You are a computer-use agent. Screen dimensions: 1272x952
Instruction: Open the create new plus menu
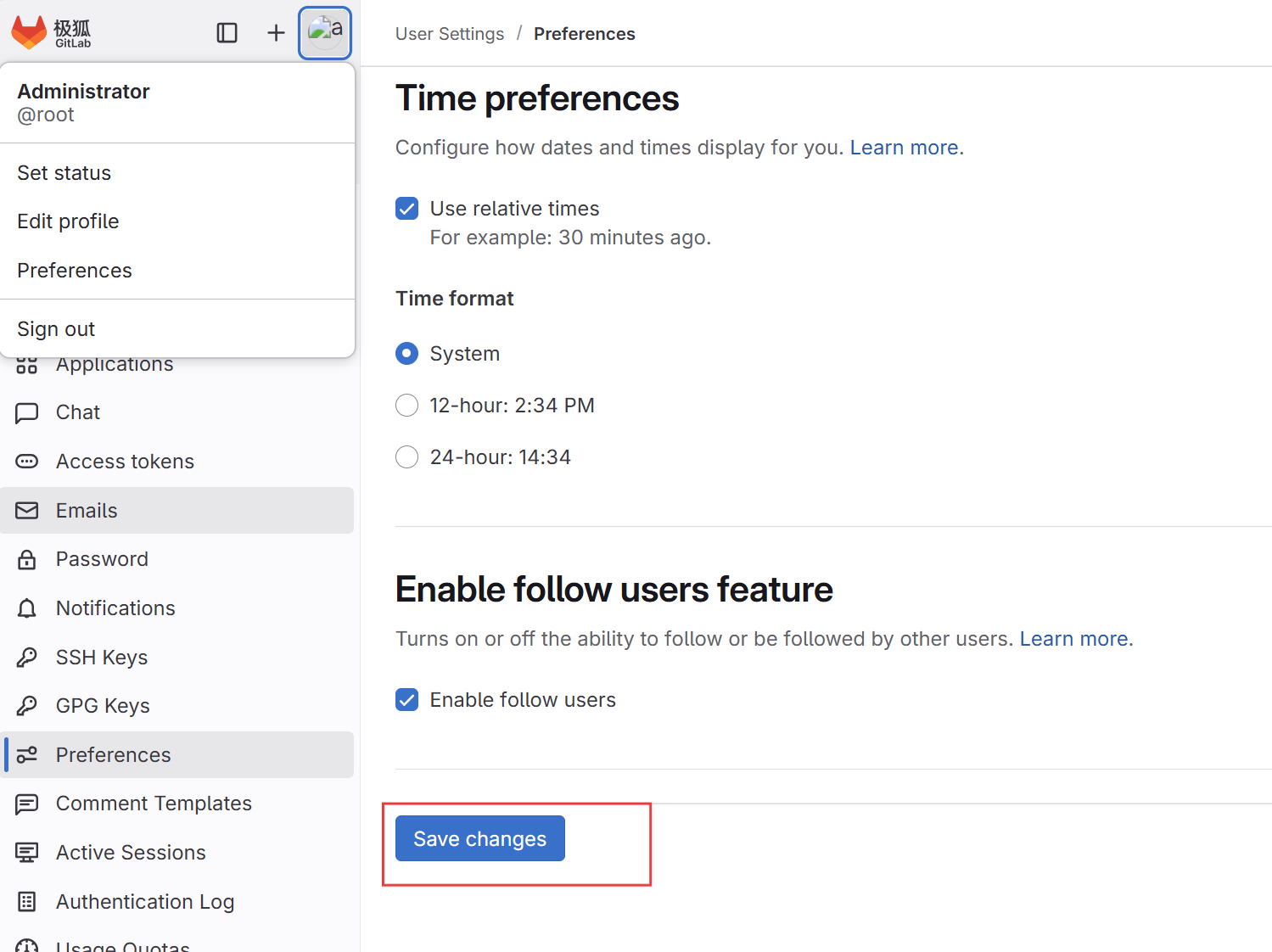click(x=276, y=33)
